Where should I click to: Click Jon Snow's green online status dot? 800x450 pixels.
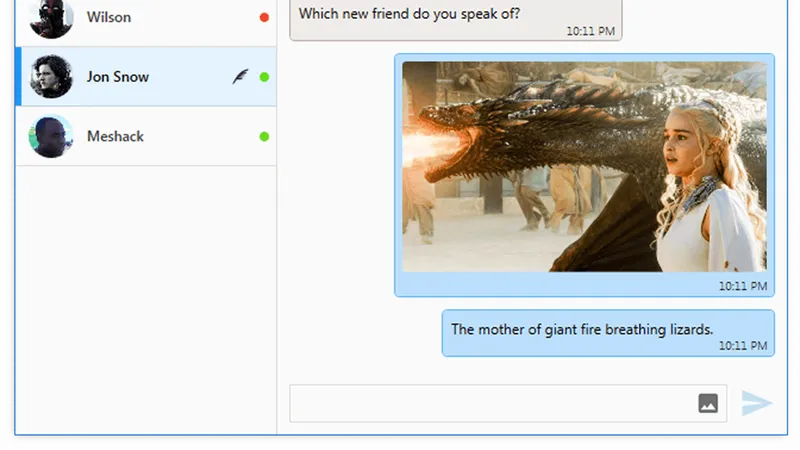pos(264,77)
